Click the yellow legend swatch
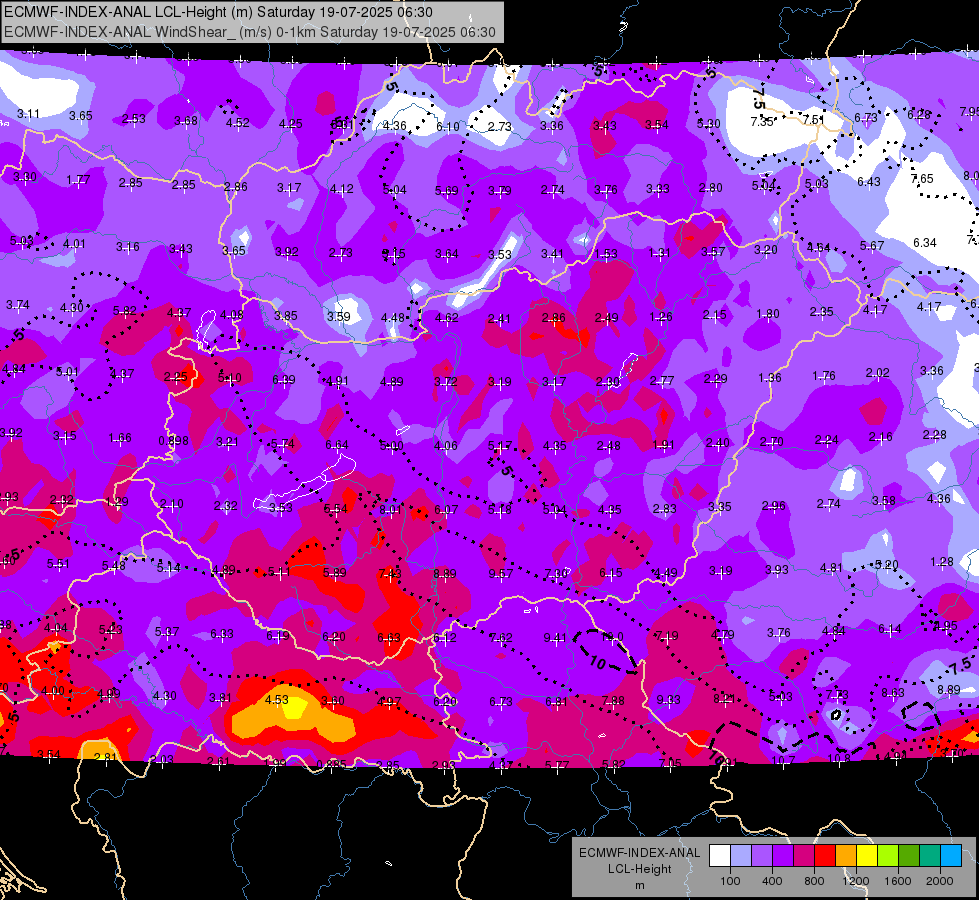Viewport: 979px width, 900px height. 867,856
